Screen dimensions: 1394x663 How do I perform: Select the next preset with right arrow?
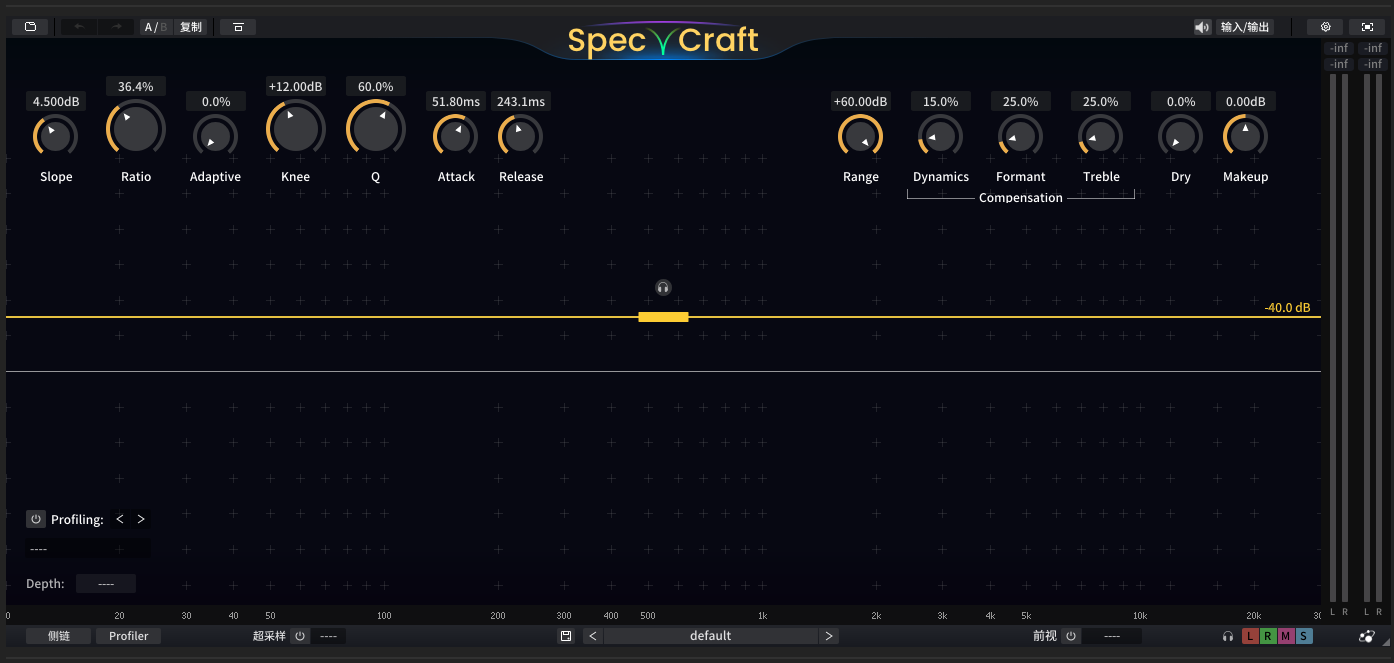(x=828, y=636)
